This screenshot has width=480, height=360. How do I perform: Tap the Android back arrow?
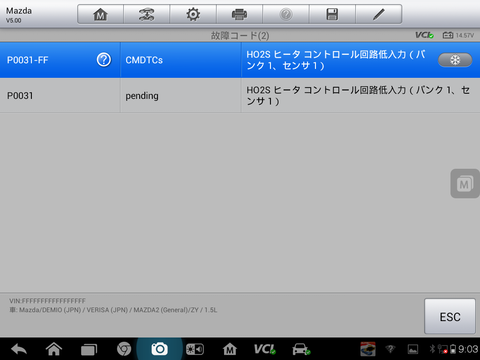(x=19, y=349)
